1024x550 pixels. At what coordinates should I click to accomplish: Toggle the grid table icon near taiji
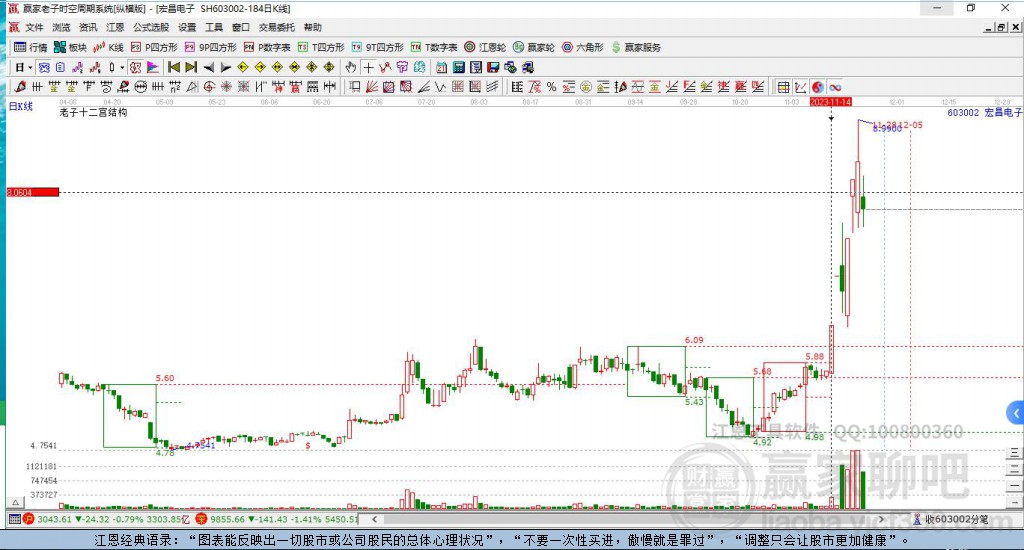(x=783, y=87)
